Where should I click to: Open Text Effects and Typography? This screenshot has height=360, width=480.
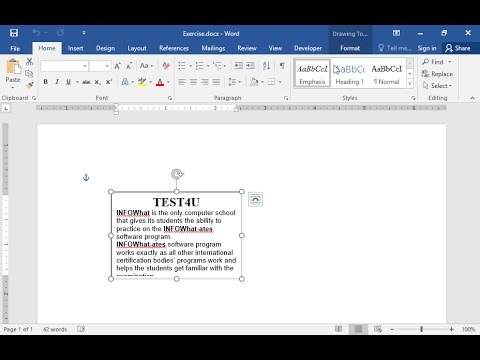click(x=125, y=82)
